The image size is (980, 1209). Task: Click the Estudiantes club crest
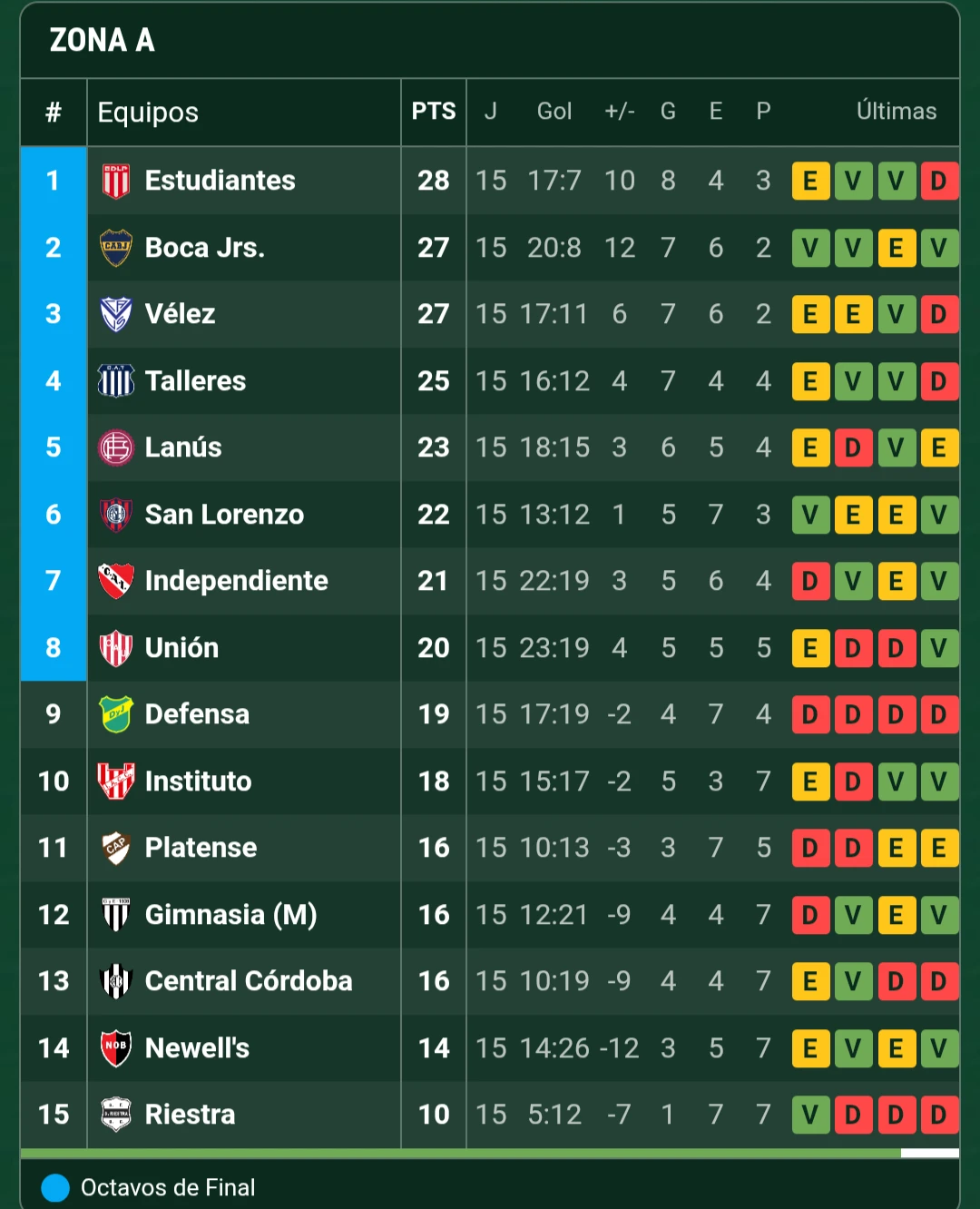point(115,181)
